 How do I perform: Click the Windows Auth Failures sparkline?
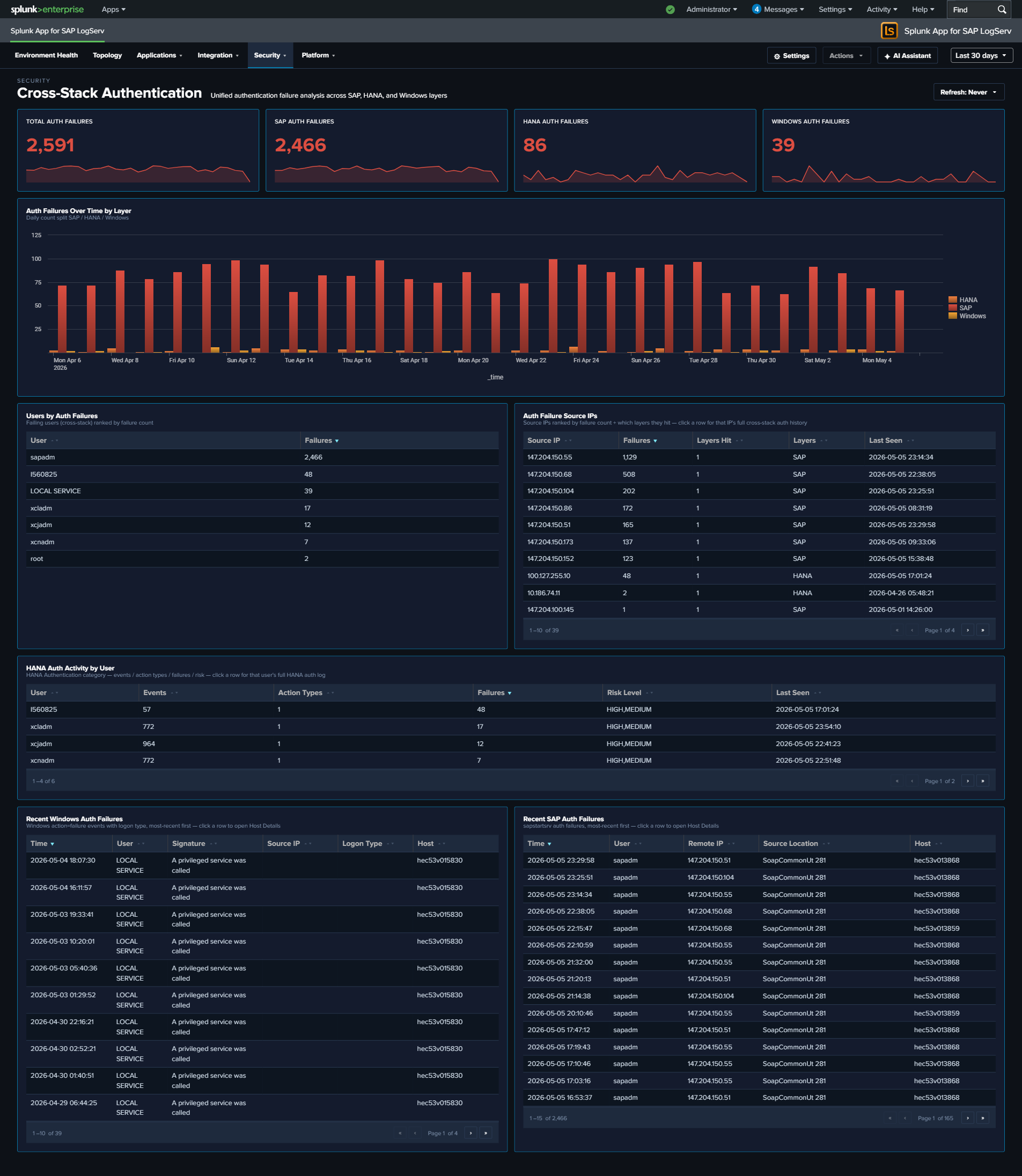pyautogui.click(x=884, y=173)
